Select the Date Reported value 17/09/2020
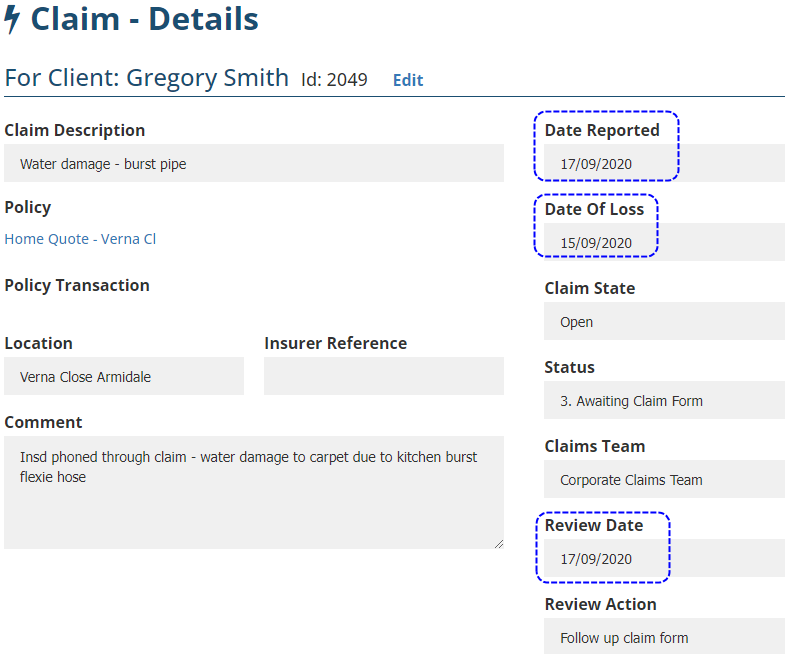The image size is (785, 654). click(596, 164)
